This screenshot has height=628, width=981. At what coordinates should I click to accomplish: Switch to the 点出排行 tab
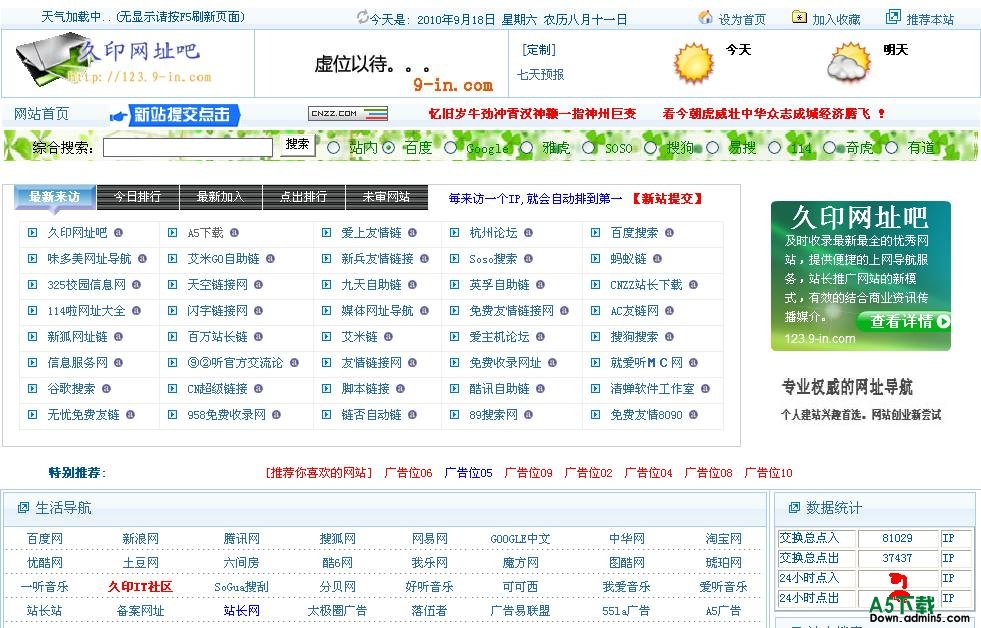point(303,197)
